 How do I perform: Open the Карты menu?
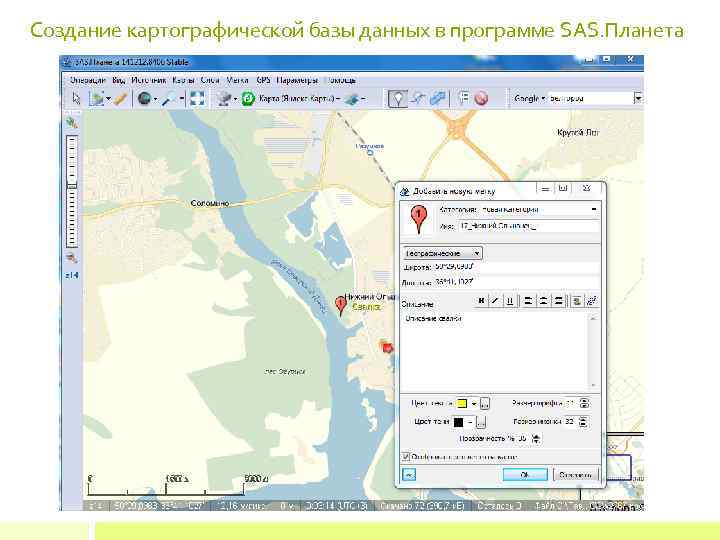click(x=183, y=80)
